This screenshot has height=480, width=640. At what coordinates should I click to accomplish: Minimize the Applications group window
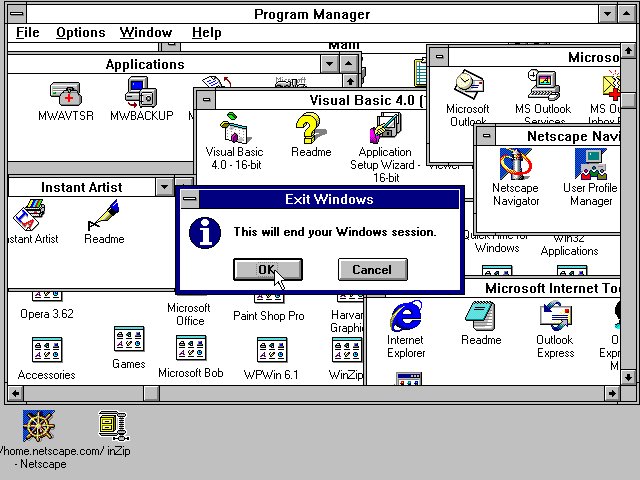[x=329, y=64]
